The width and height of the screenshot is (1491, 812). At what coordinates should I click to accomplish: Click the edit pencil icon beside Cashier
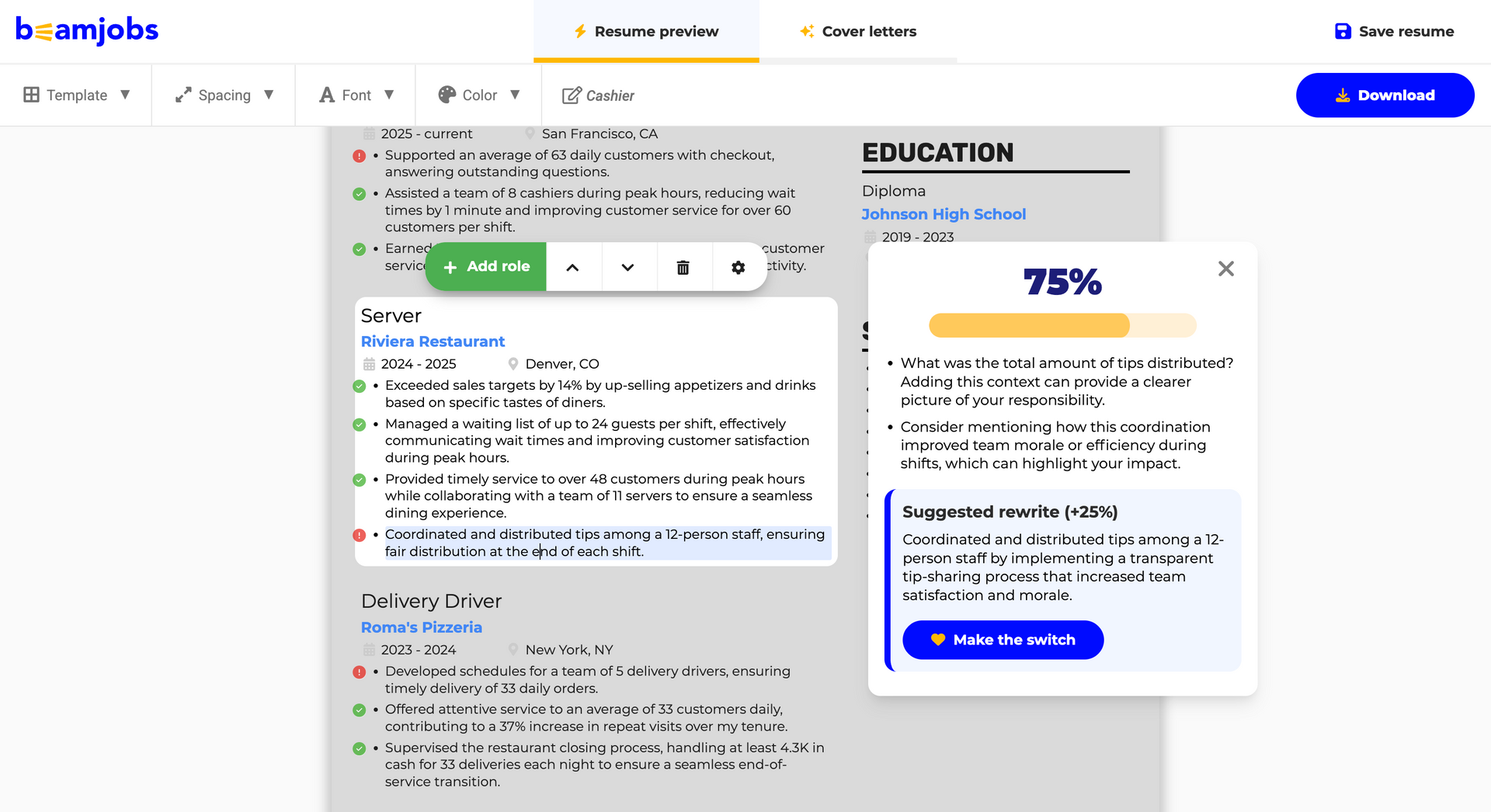pyautogui.click(x=572, y=95)
